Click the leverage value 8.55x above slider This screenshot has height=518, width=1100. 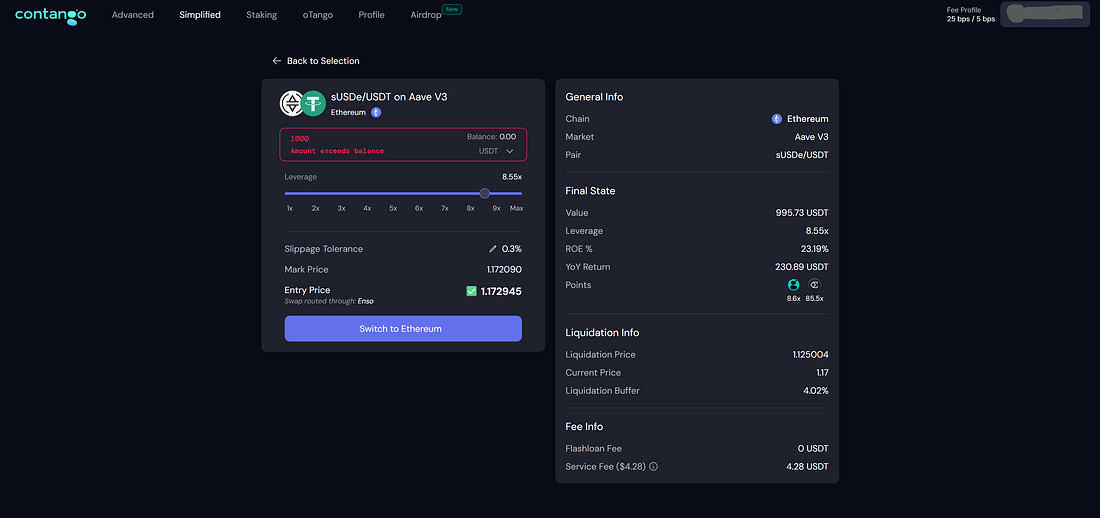click(x=512, y=177)
